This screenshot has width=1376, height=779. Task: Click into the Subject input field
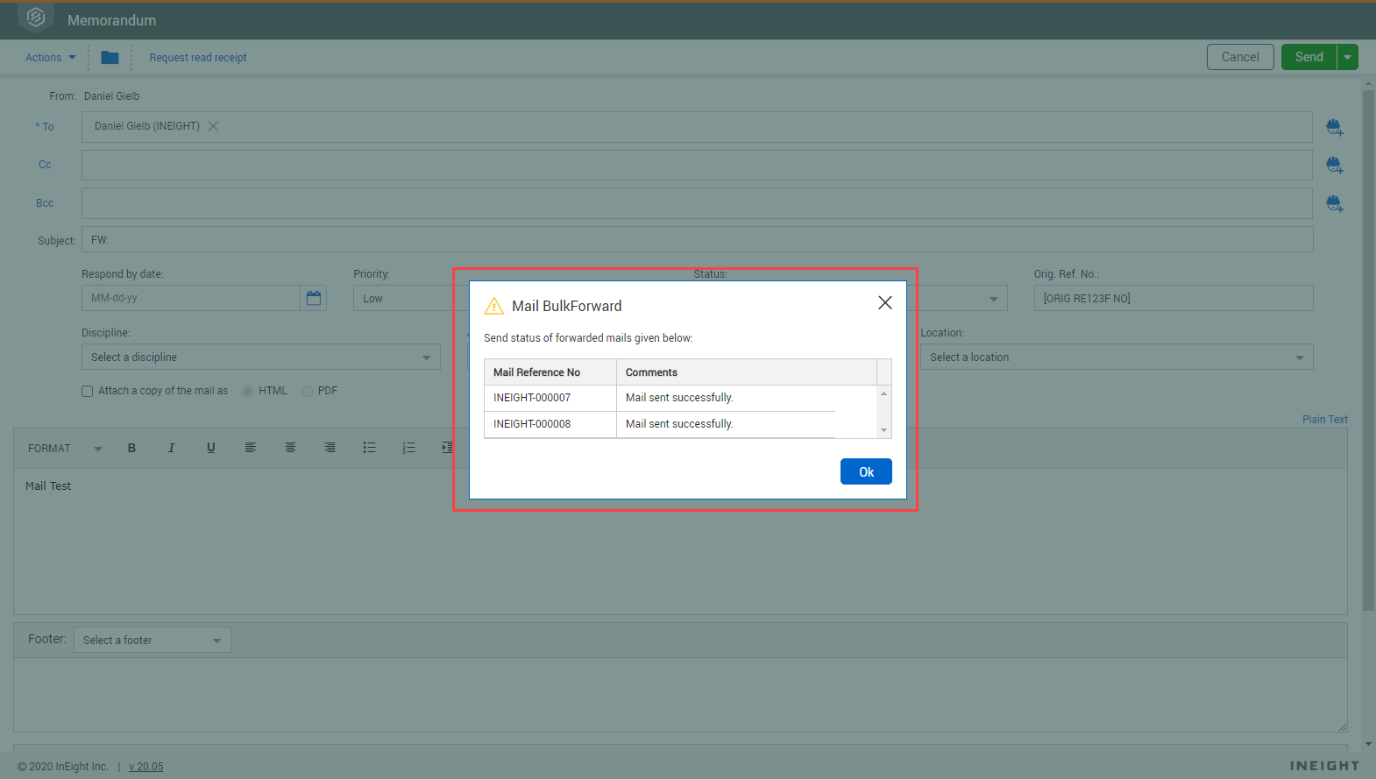696,240
